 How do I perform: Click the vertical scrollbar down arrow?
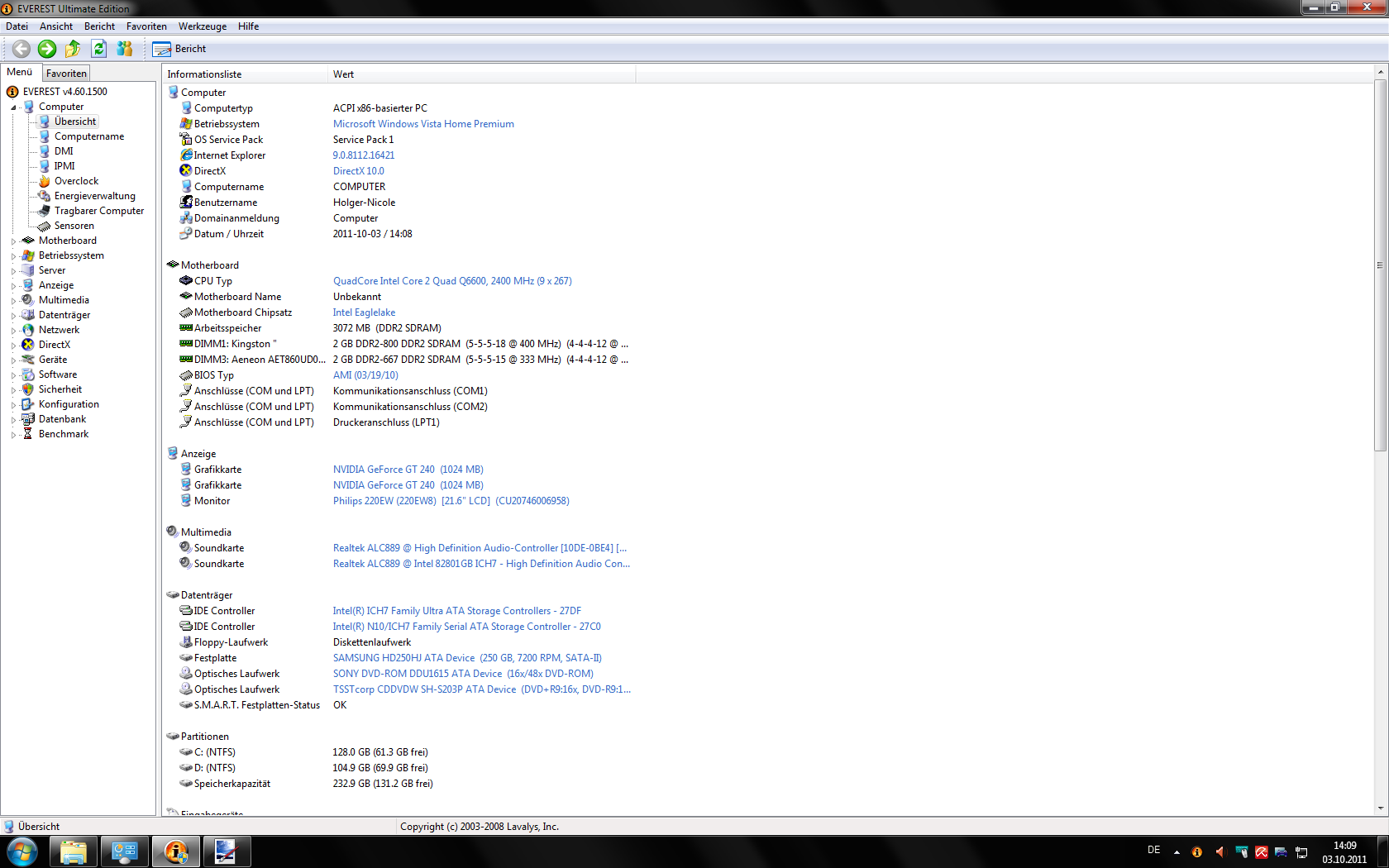click(x=1380, y=808)
